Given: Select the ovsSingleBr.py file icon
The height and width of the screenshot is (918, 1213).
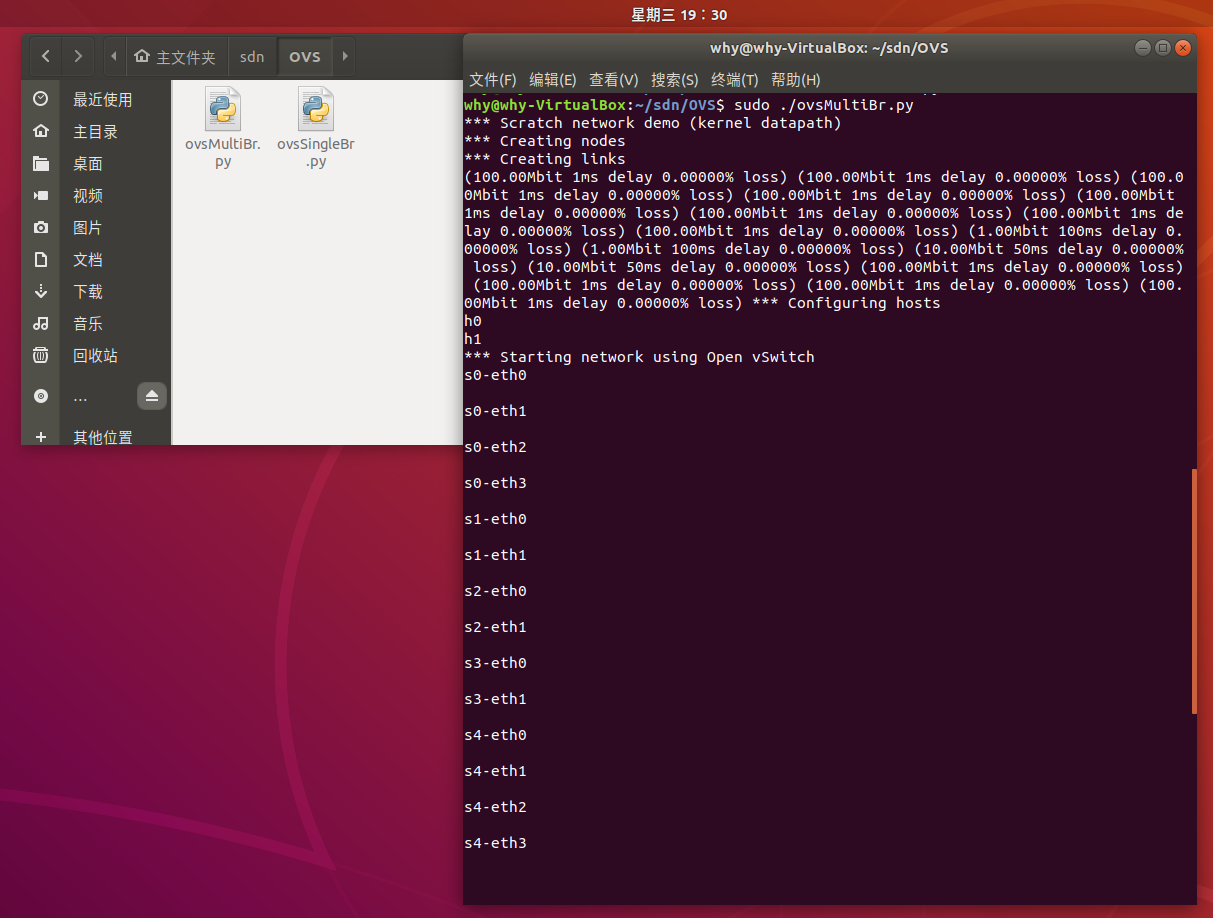Looking at the screenshot, I should (x=316, y=109).
